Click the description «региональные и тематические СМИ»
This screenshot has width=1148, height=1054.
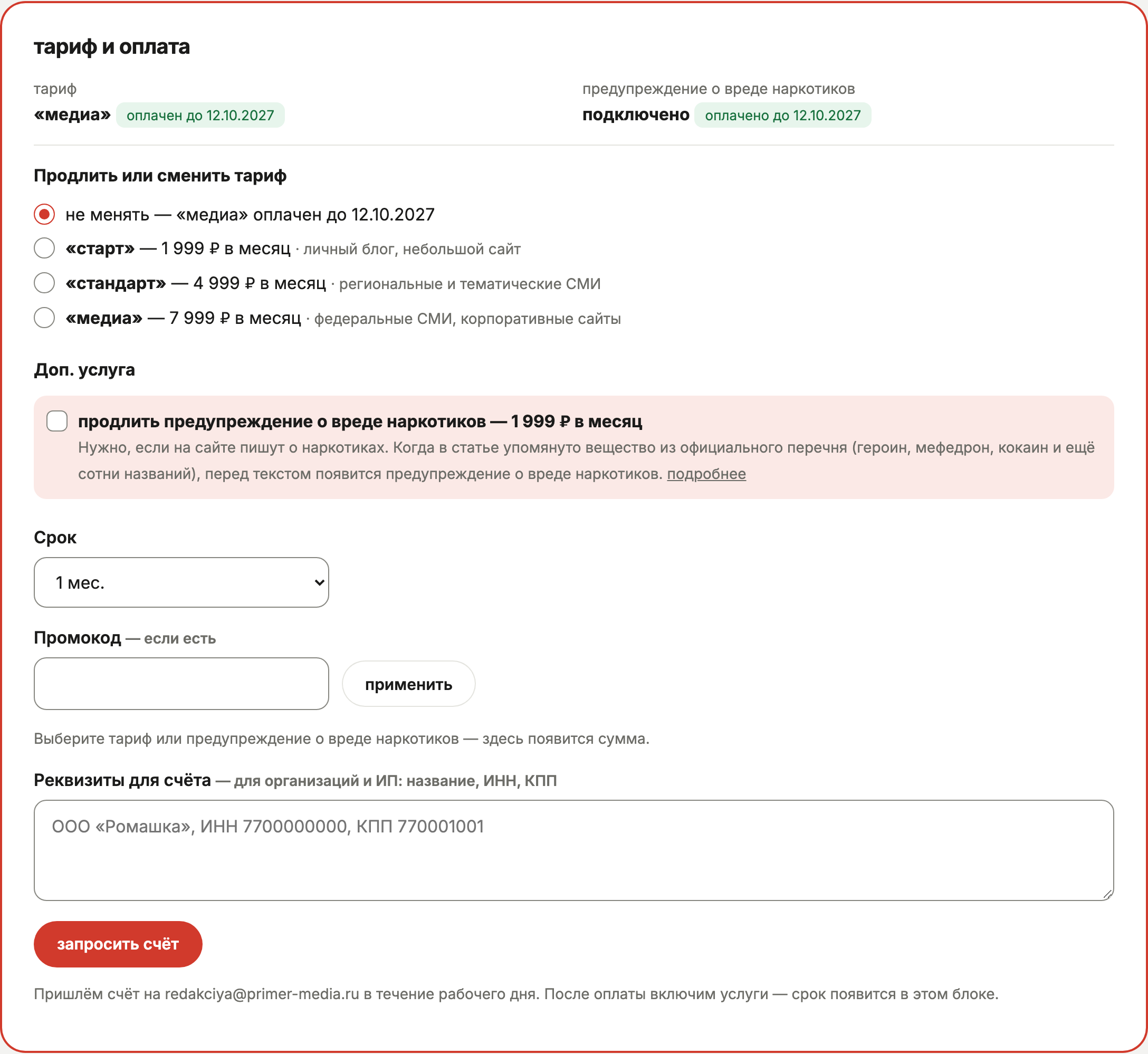pyautogui.click(x=470, y=284)
